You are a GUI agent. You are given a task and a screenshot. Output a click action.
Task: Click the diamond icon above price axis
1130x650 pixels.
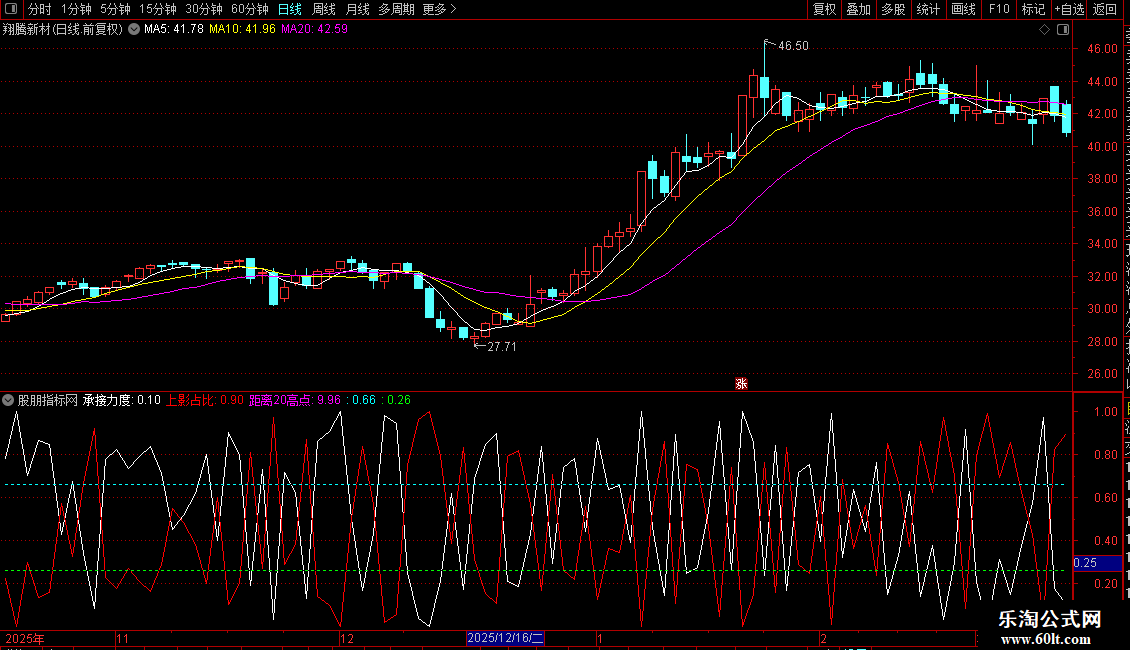(1044, 30)
